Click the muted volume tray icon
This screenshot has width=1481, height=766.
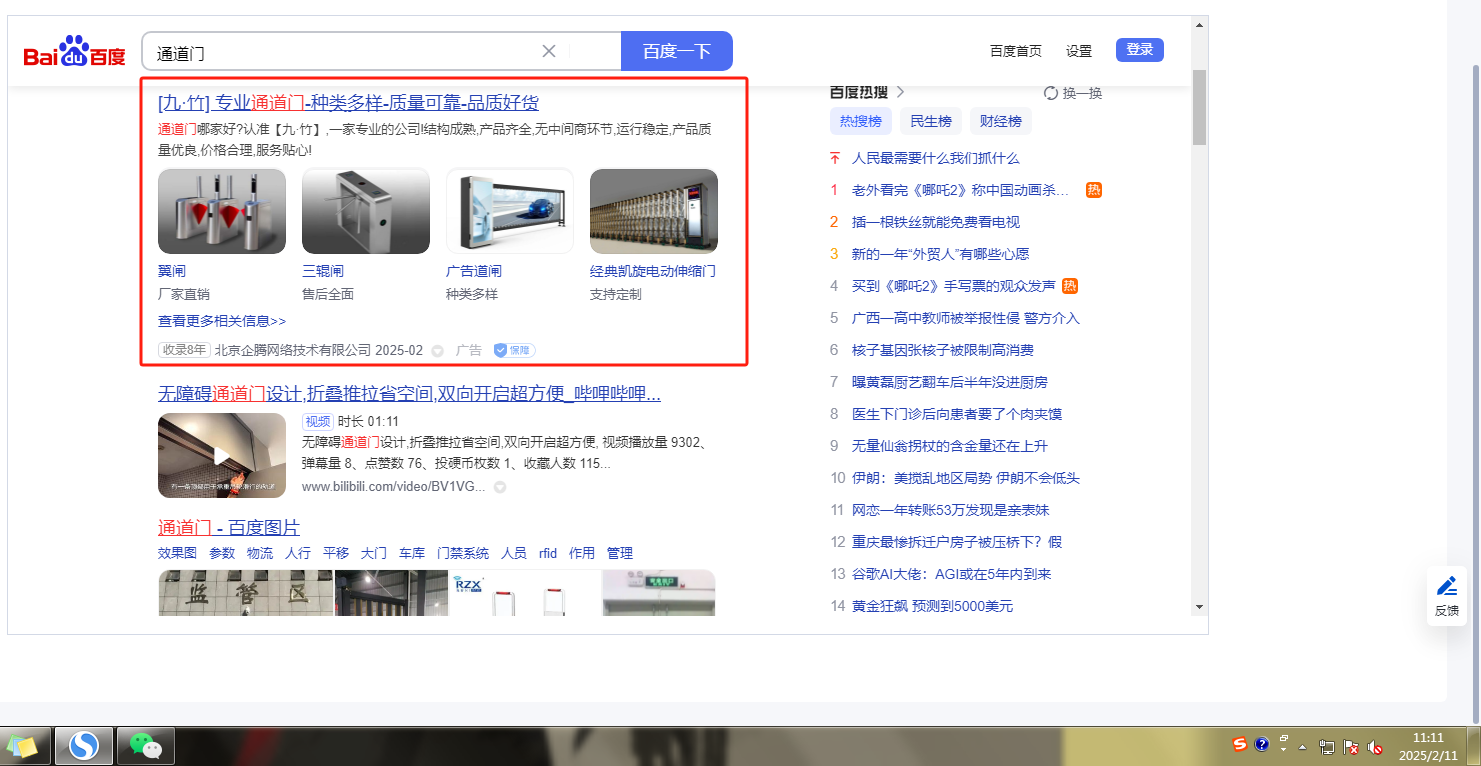[1375, 747]
